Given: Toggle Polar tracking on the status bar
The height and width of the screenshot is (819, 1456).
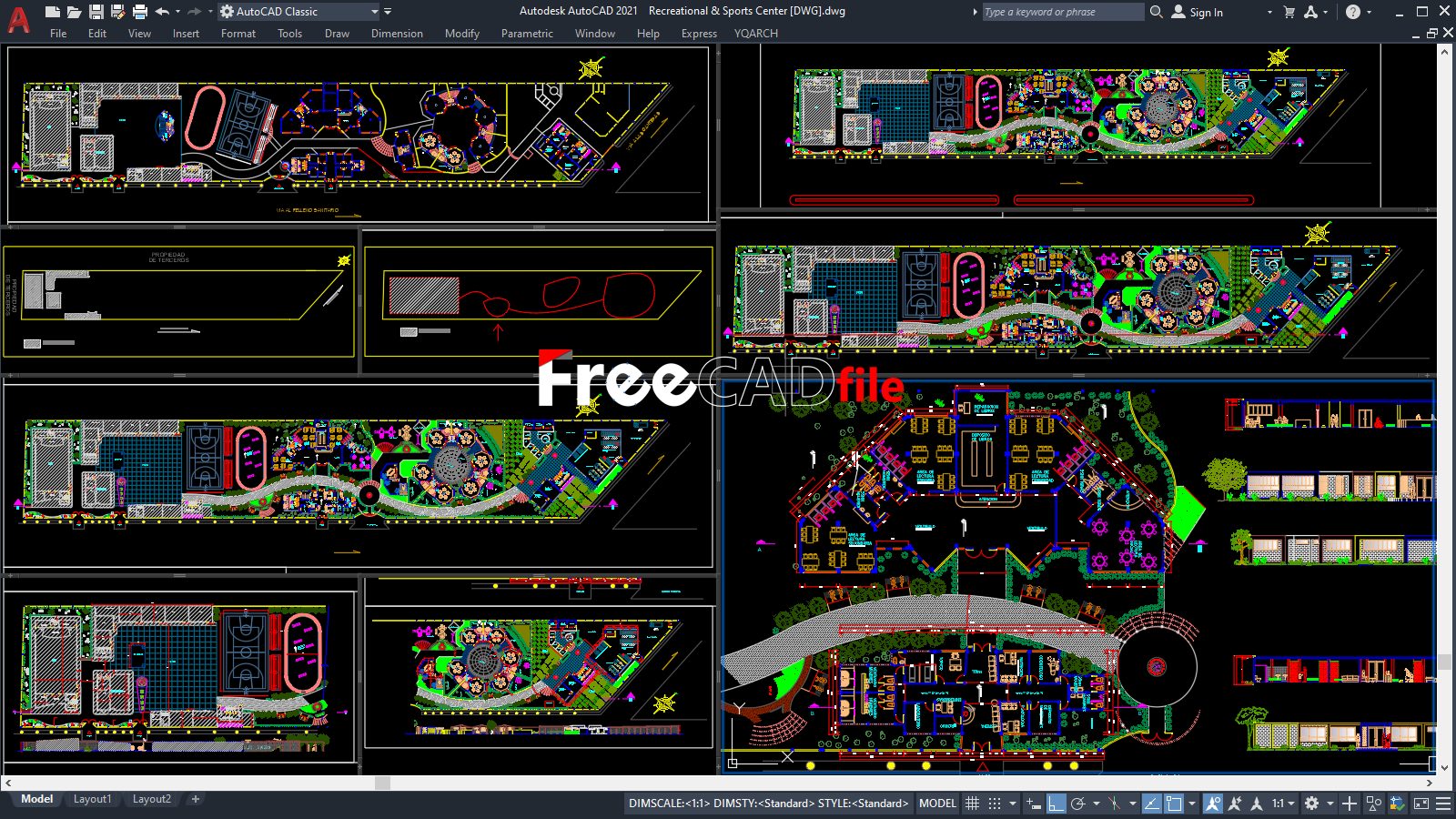Looking at the screenshot, I should (1078, 804).
